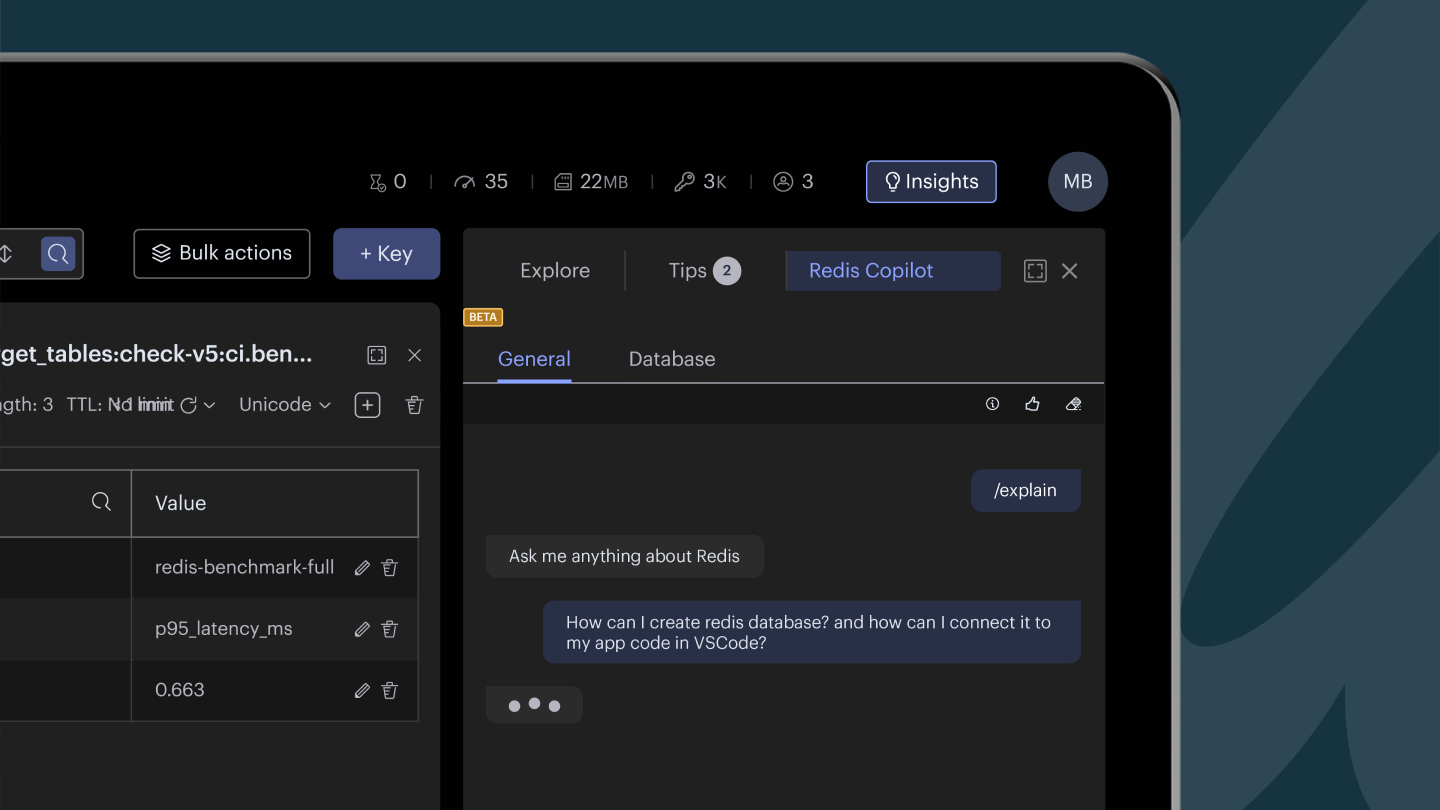The height and width of the screenshot is (810, 1440).
Task: Click the 'How can I create redis database' message
Action: click(812, 632)
